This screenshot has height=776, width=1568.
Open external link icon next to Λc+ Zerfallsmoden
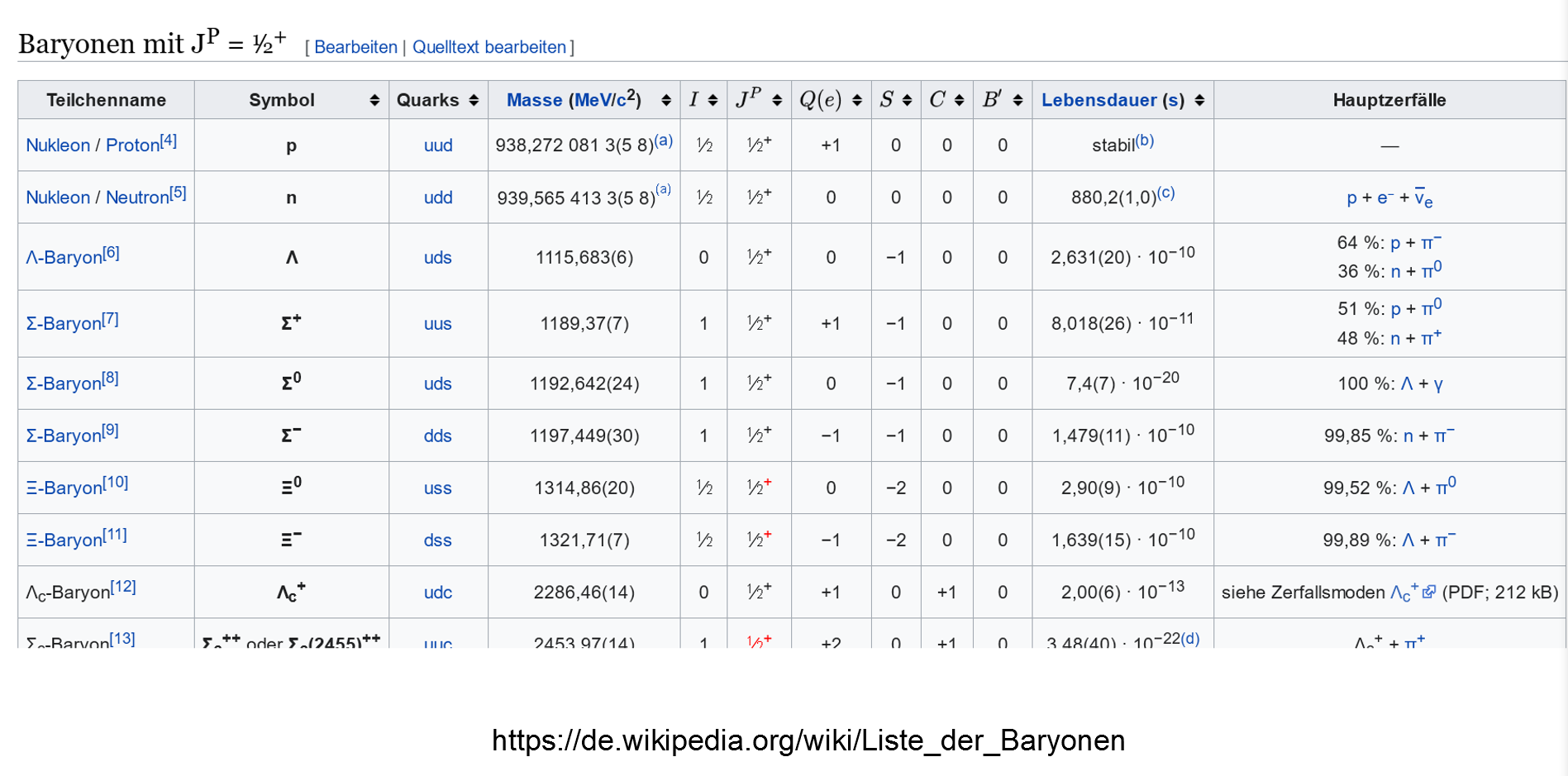[1428, 592]
